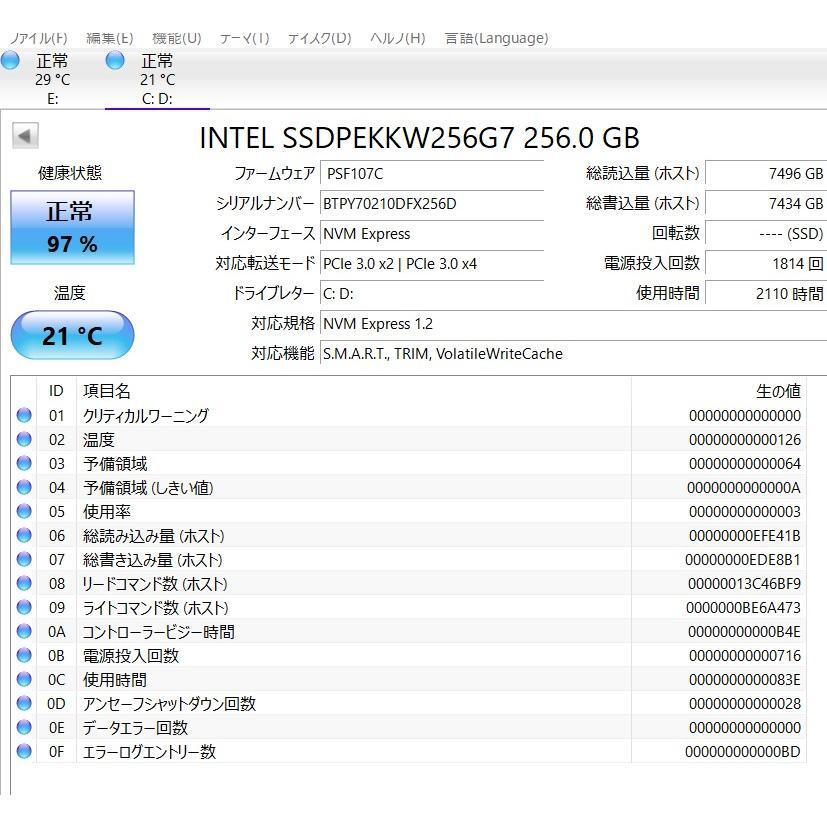827x827 pixels.
Task: Click the 正常 97 % health status button
Action: [x=73, y=227]
